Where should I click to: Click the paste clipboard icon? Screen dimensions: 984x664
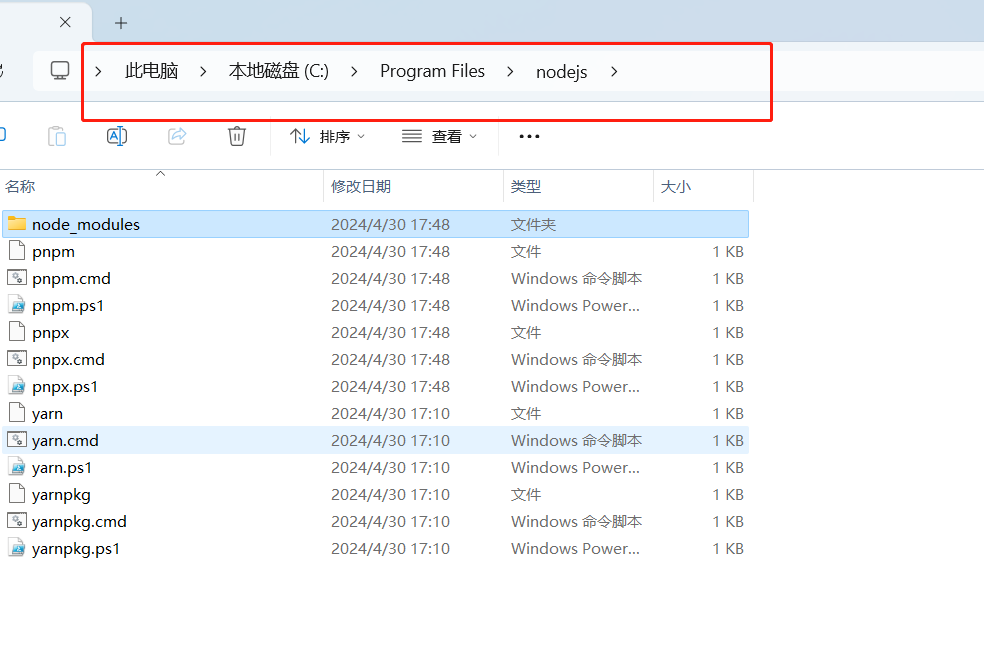coord(56,136)
